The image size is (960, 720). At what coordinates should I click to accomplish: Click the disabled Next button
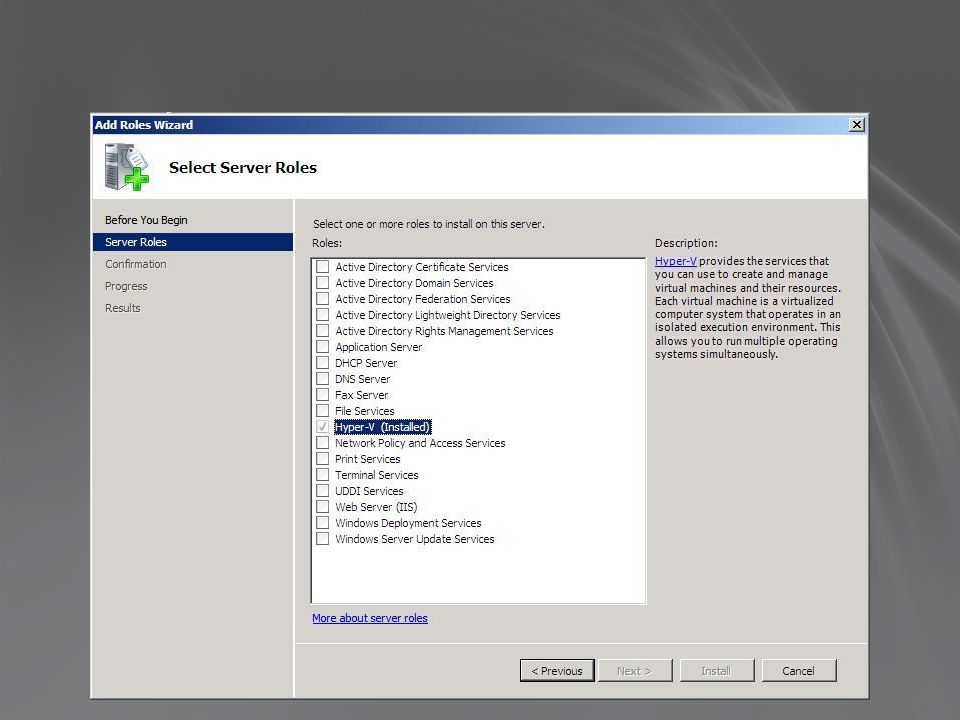635,670
